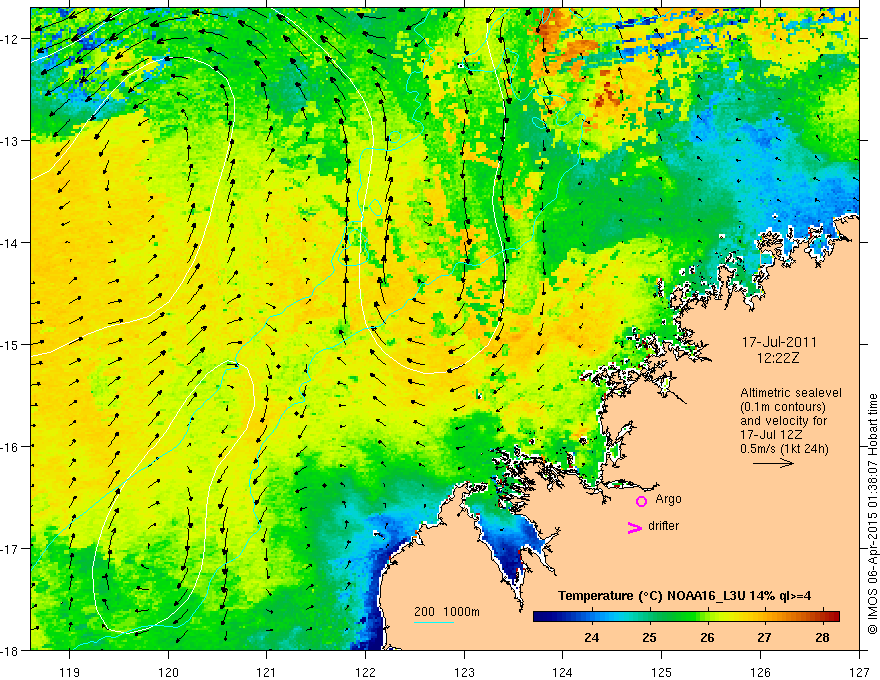Screen dimensions: 880x680
Task: Click the 'Temperature (°C) NOAA16_L3U 14% ql>=4' title
Action: point(685,596)
